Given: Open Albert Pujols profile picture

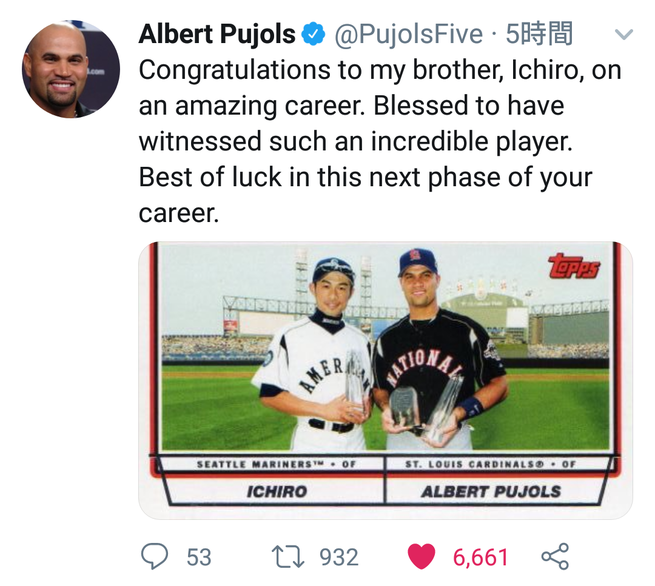Looking at the screenshot, I should click(70, 70).
